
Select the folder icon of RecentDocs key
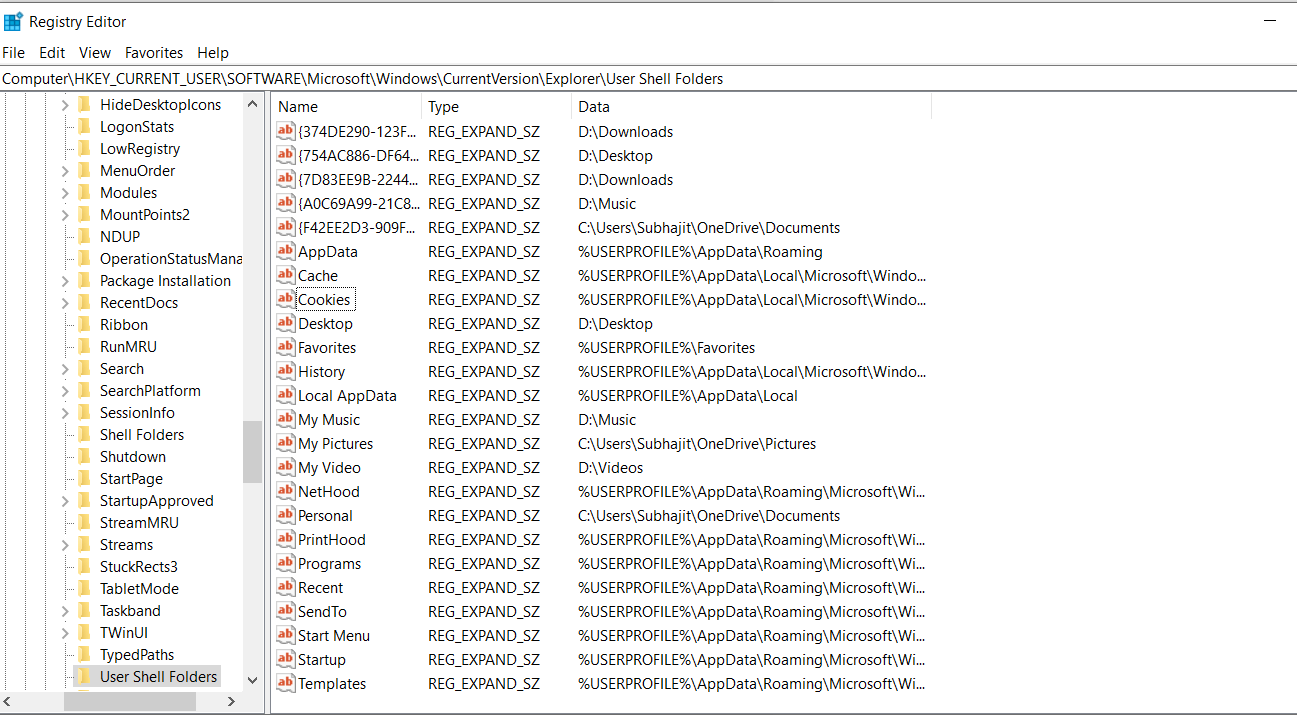pos(84,303)
